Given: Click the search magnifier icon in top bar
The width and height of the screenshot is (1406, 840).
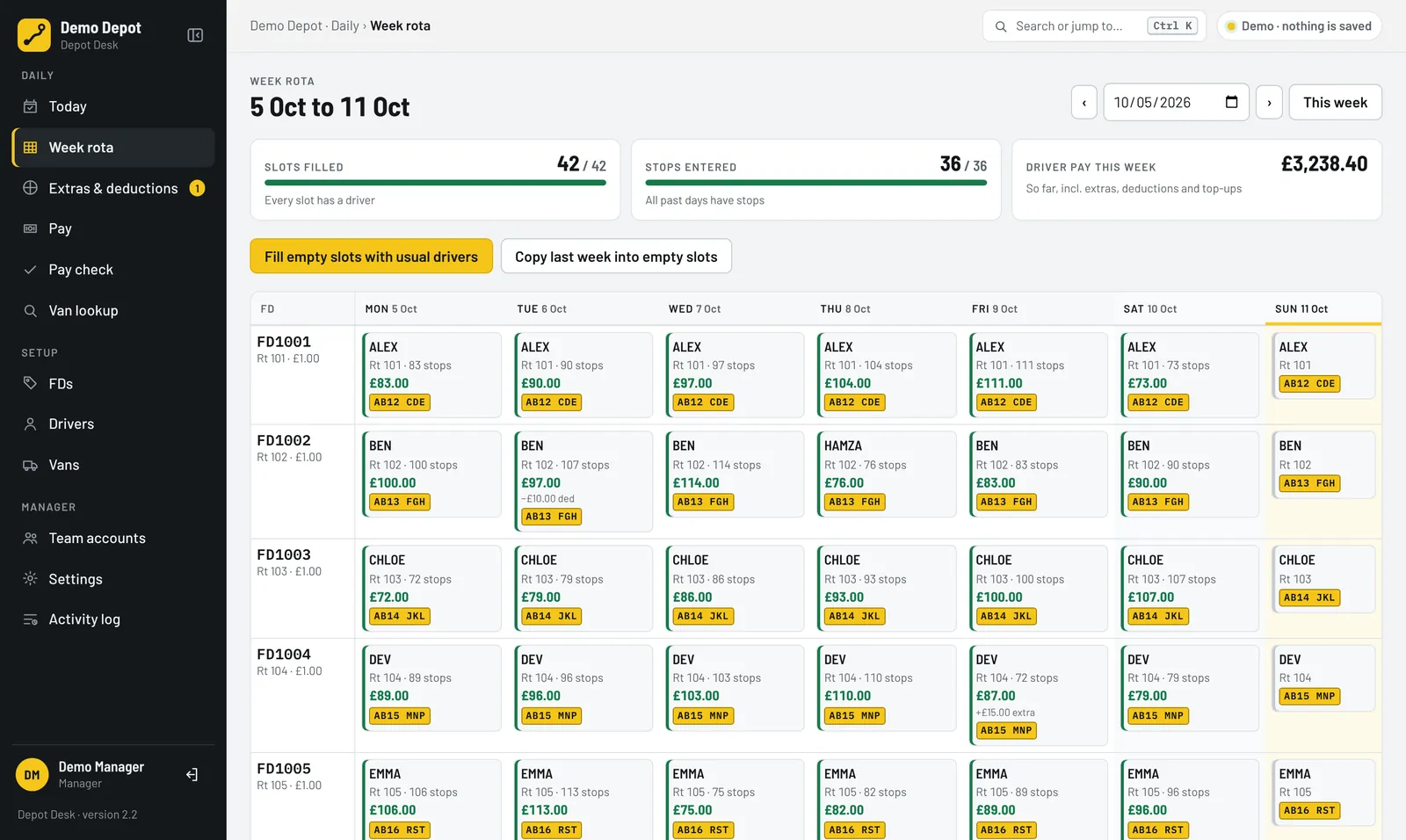Looking at the screenshot, I should (x=1000, y=26).
